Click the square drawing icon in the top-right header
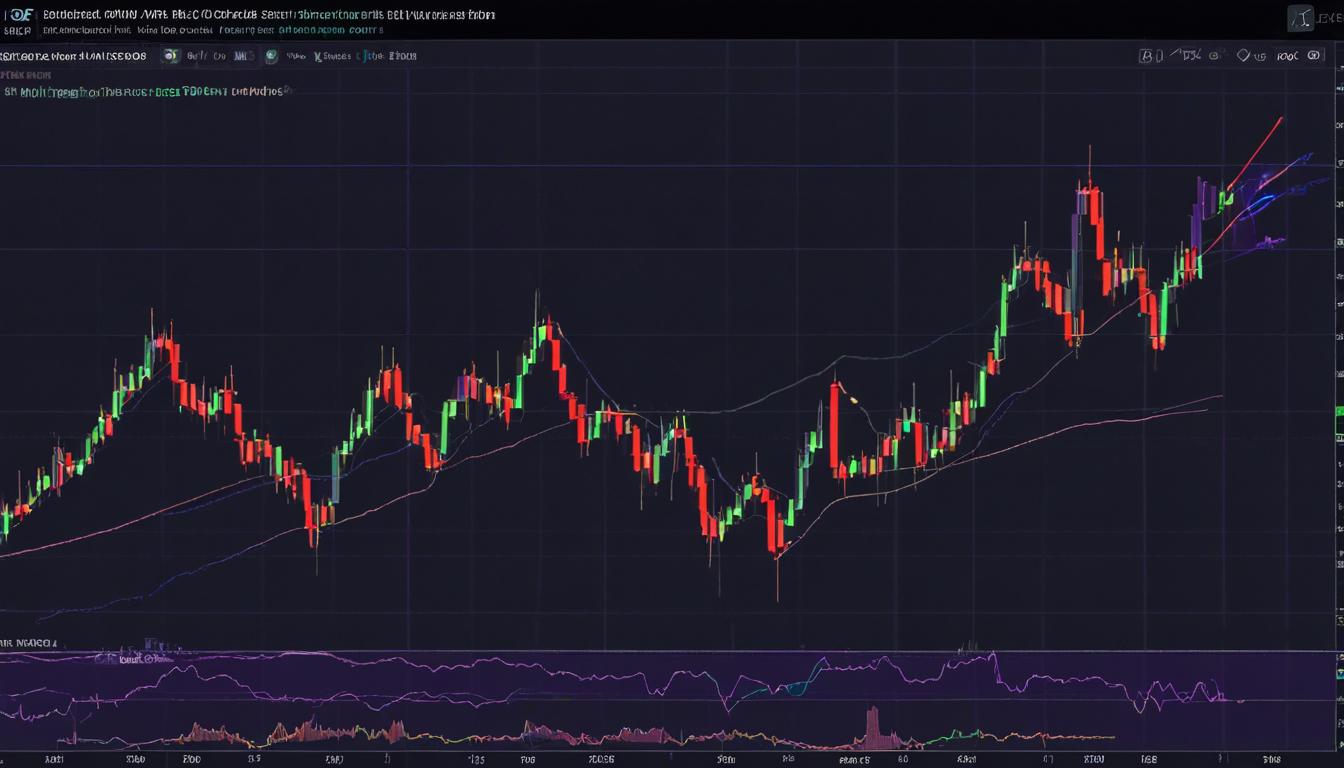The width and height of the screenshot is (1344, 768). (x=1299, y=17)
